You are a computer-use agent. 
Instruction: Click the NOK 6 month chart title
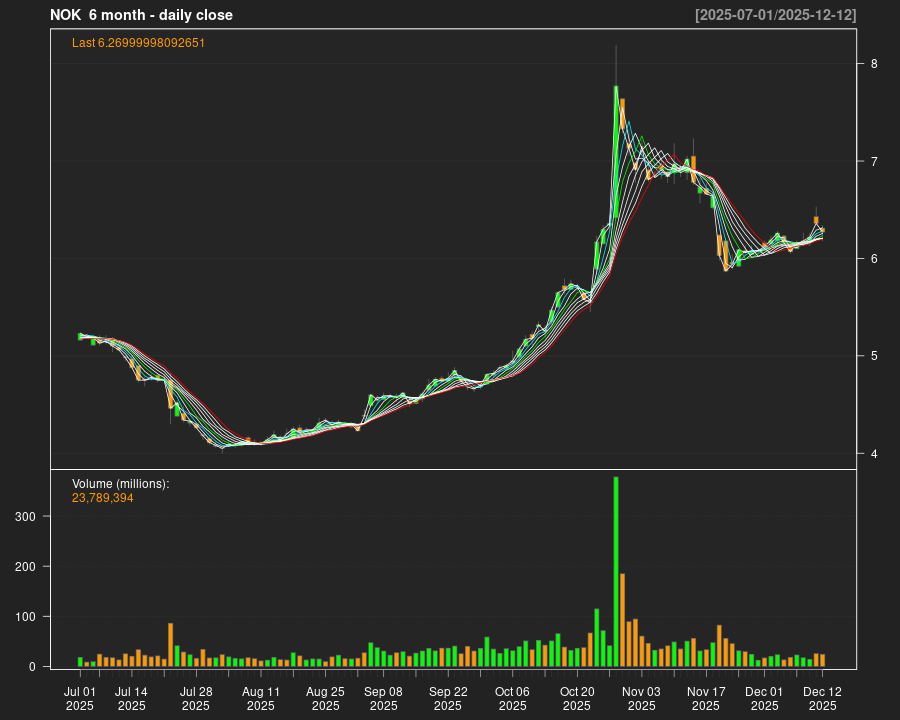pos(141,15)
